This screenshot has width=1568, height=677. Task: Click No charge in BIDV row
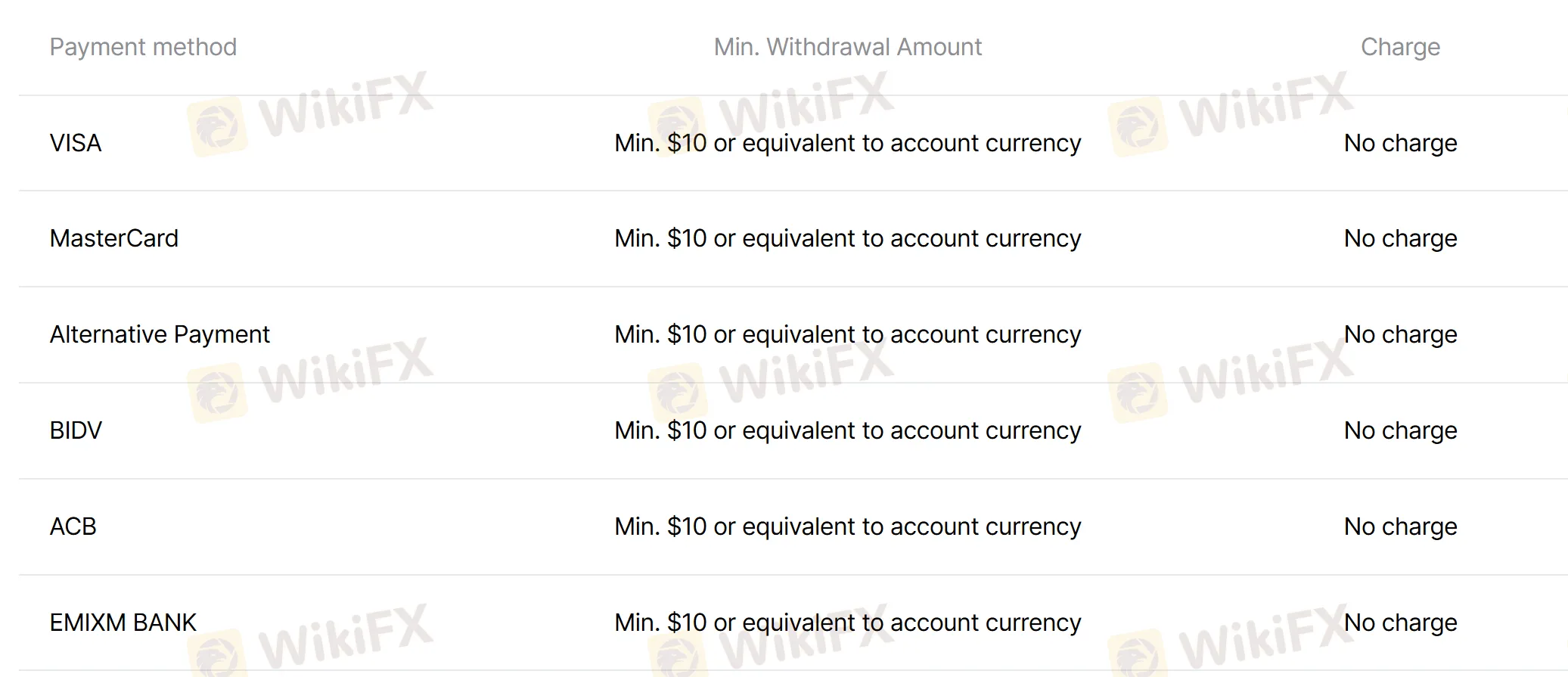[x=1400, y=430]
